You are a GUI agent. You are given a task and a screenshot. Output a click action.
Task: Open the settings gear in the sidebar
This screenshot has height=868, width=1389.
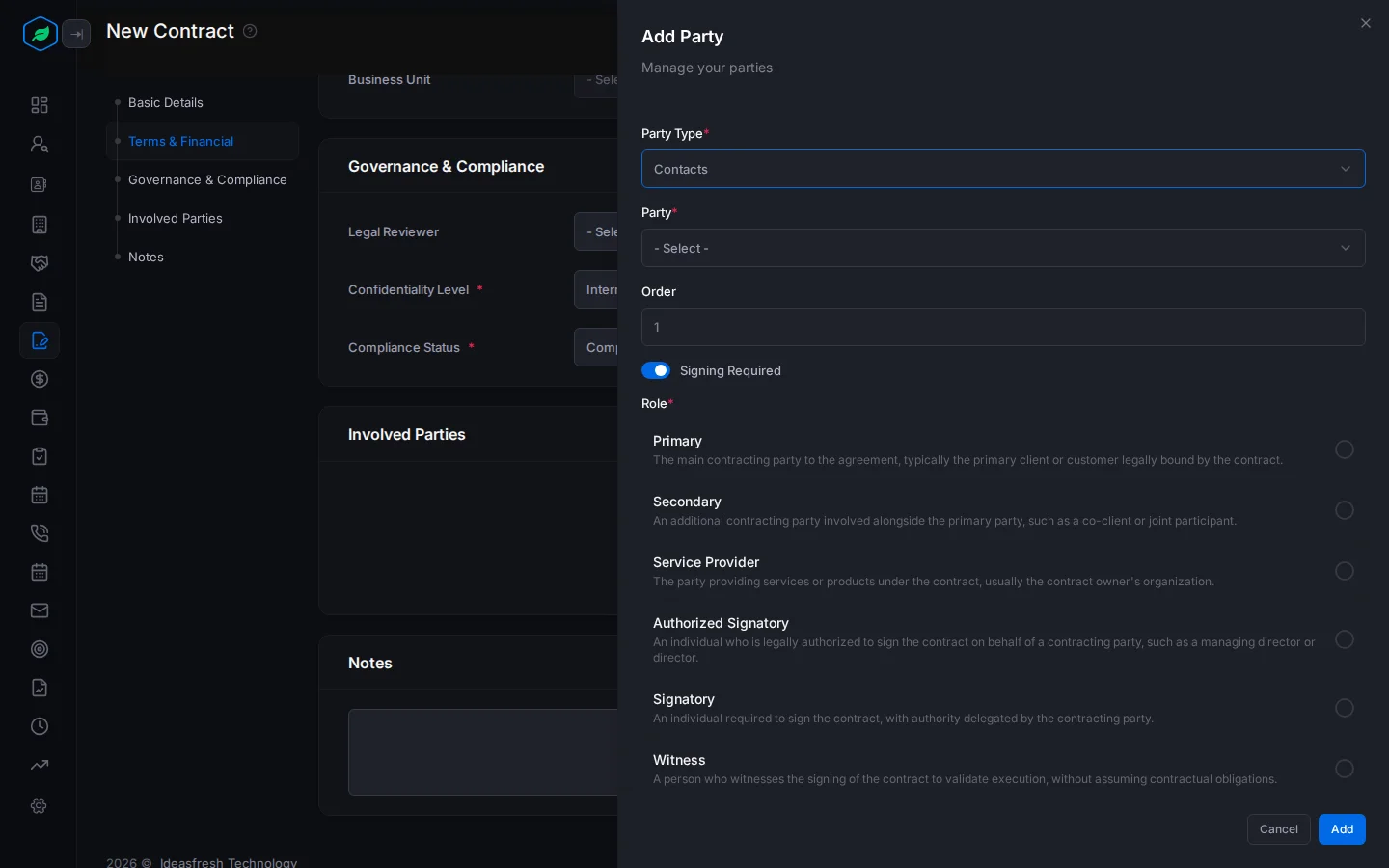(x=40, y=805)
